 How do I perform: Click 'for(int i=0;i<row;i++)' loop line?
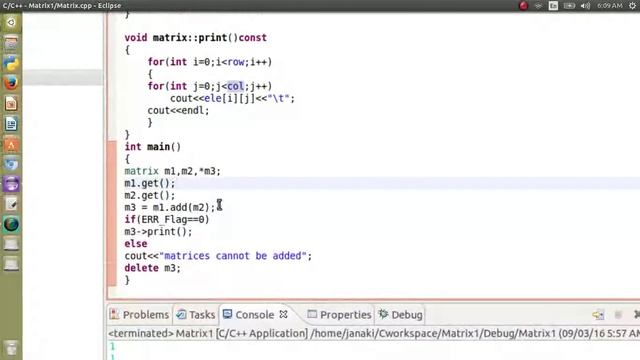(x=209, y=62)
